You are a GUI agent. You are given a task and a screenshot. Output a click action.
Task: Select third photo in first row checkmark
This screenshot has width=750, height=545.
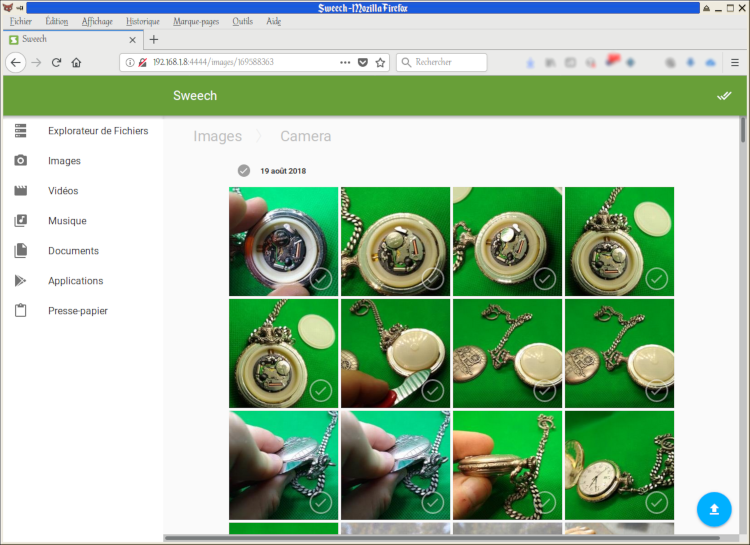point(544,278)
